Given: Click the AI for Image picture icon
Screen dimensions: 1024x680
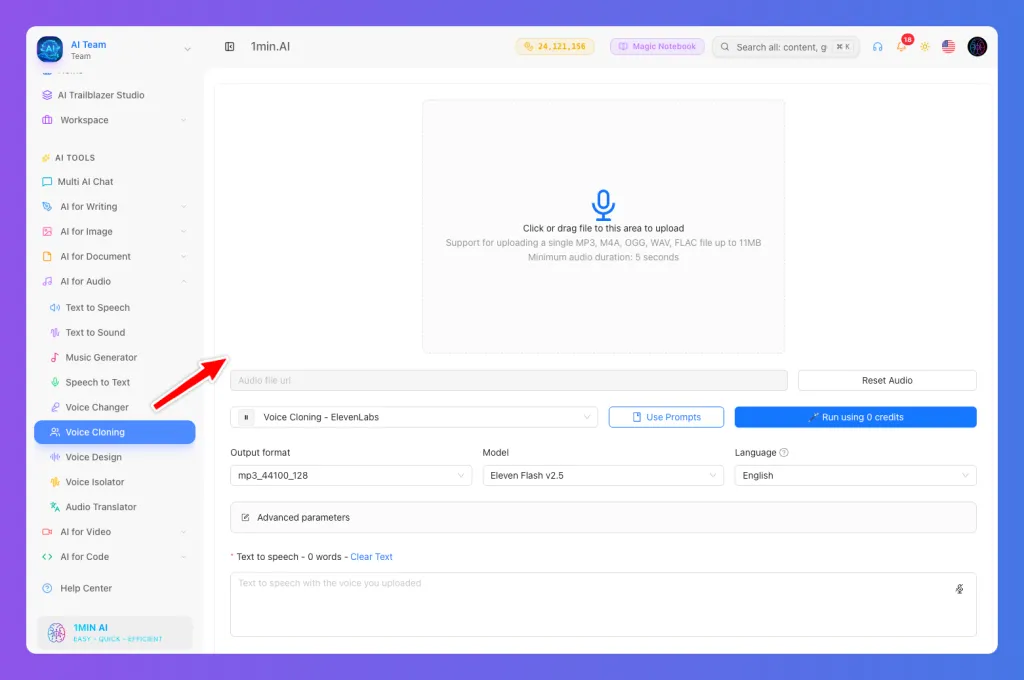Looking at the screenshot, I should 47,231.
